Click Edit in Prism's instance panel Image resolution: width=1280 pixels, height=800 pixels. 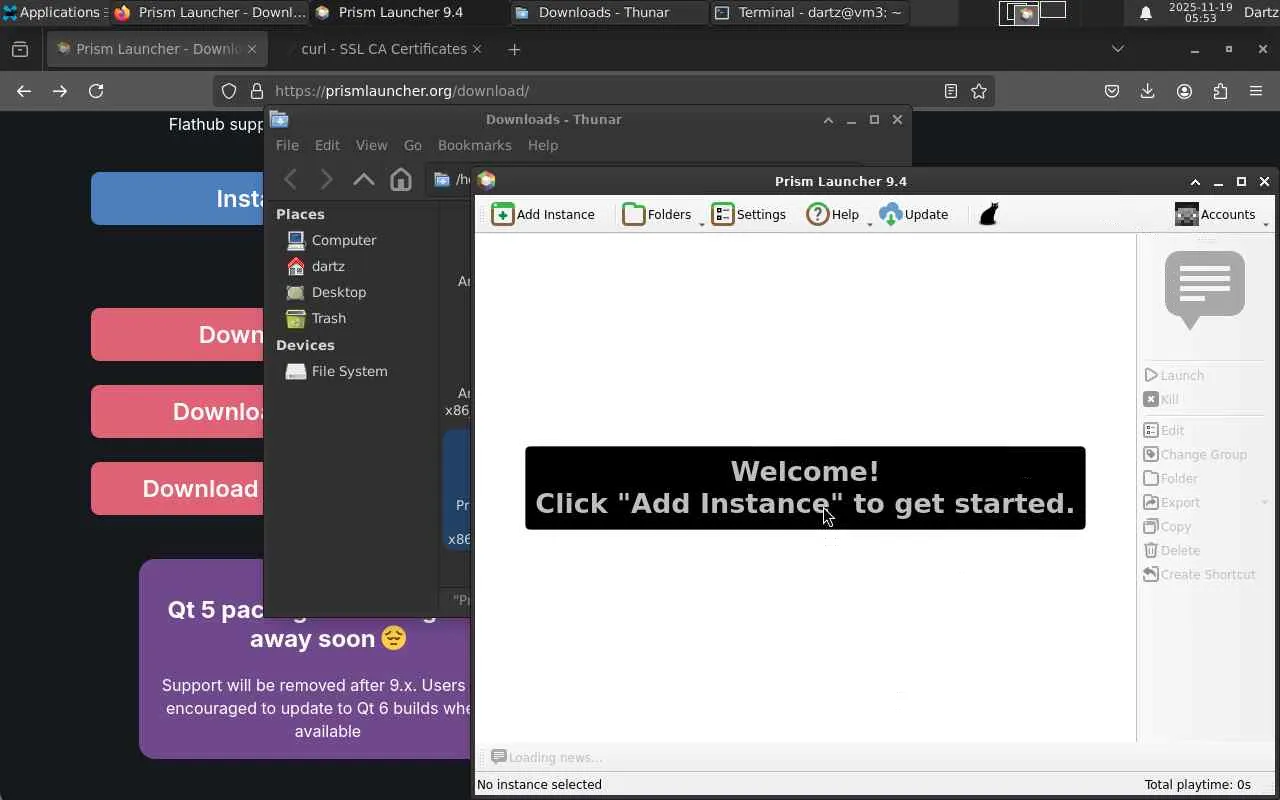pos(1164,430)
